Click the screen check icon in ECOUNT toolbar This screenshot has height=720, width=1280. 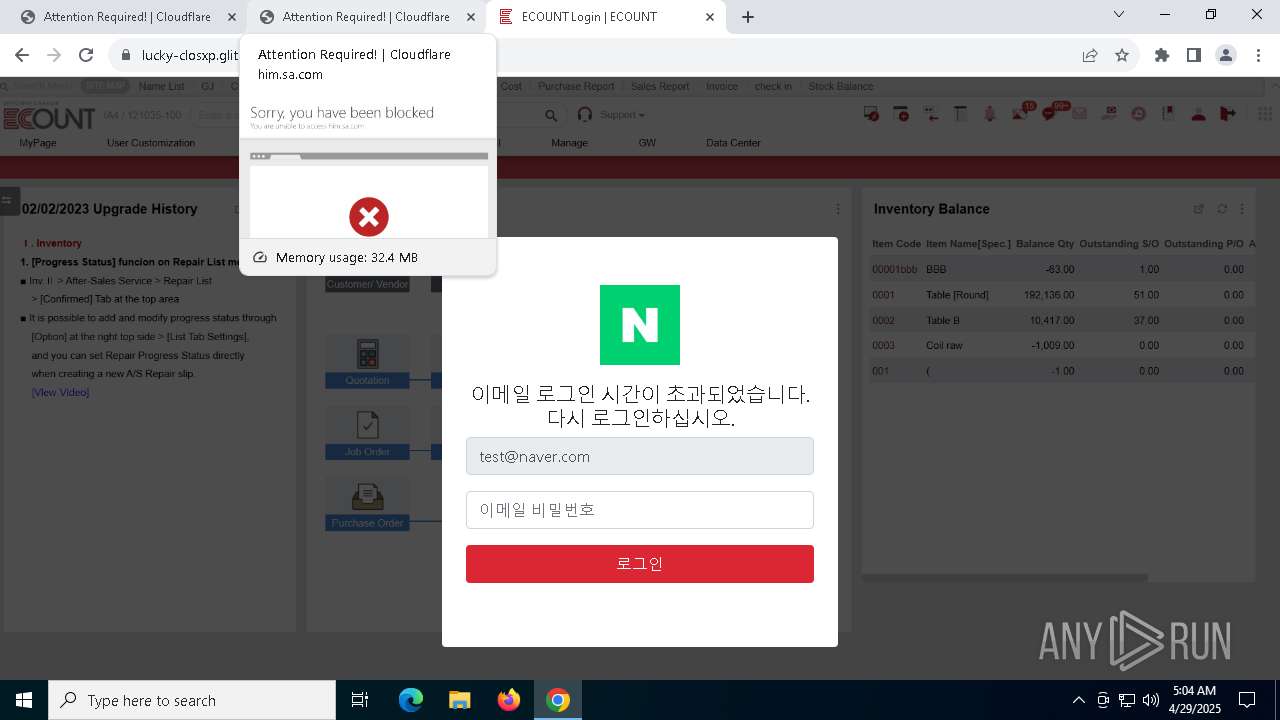pyautogui.click(x=872, y=114)
